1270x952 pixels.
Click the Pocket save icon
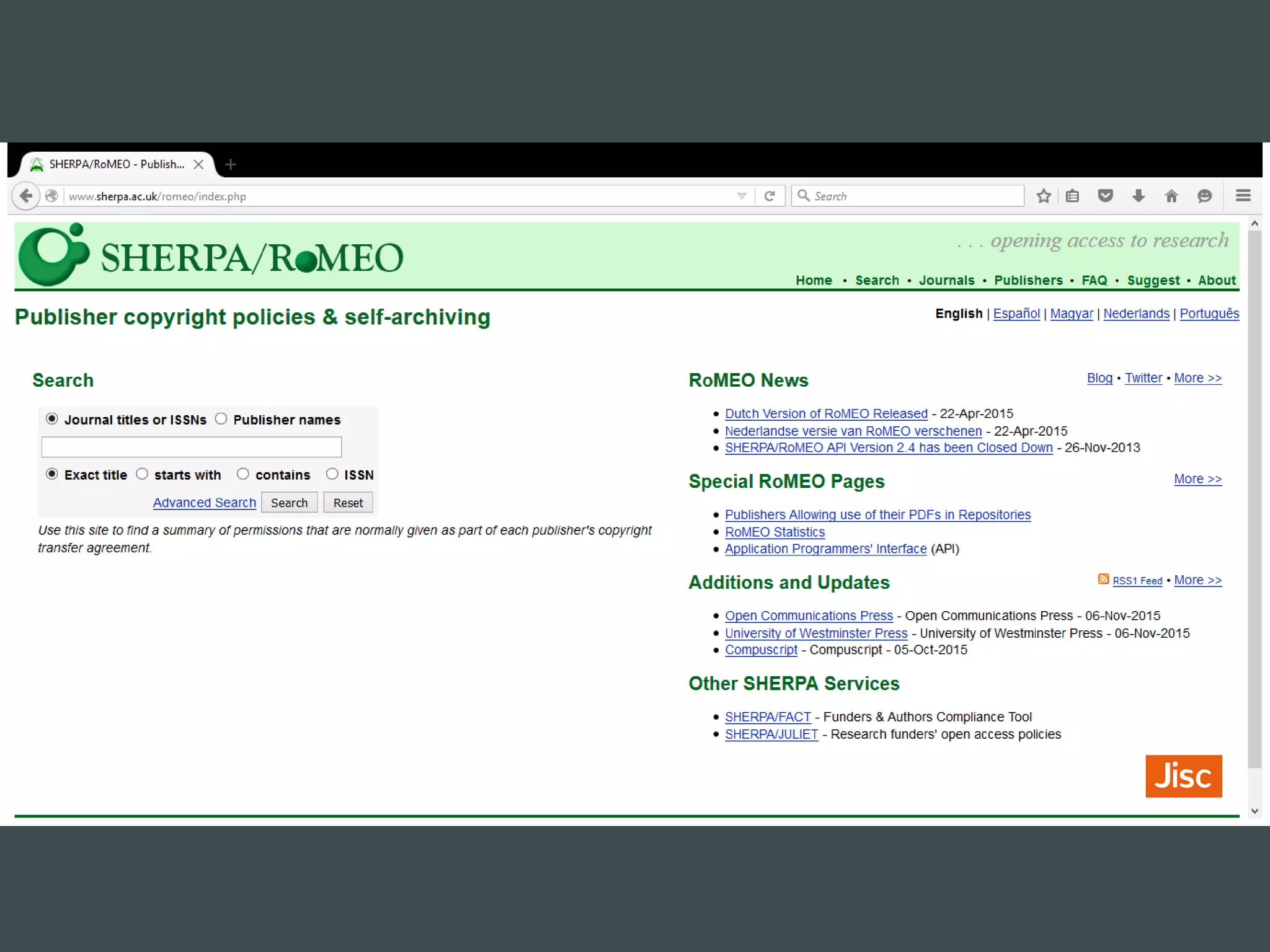(x=1105, y=196)
